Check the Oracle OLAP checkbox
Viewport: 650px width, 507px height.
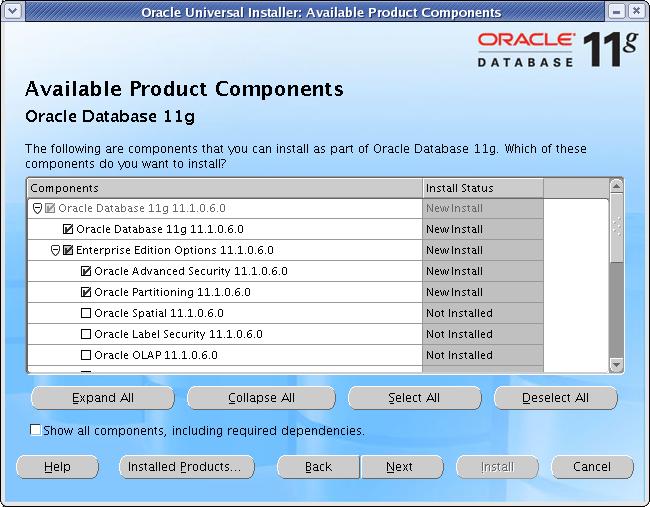tap(86, 355)
